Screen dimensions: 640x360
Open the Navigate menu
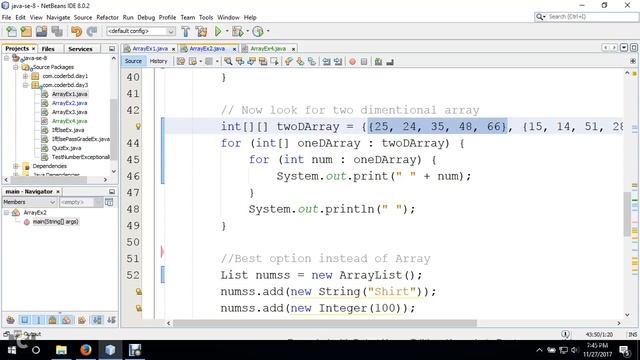tap(58, 18)
